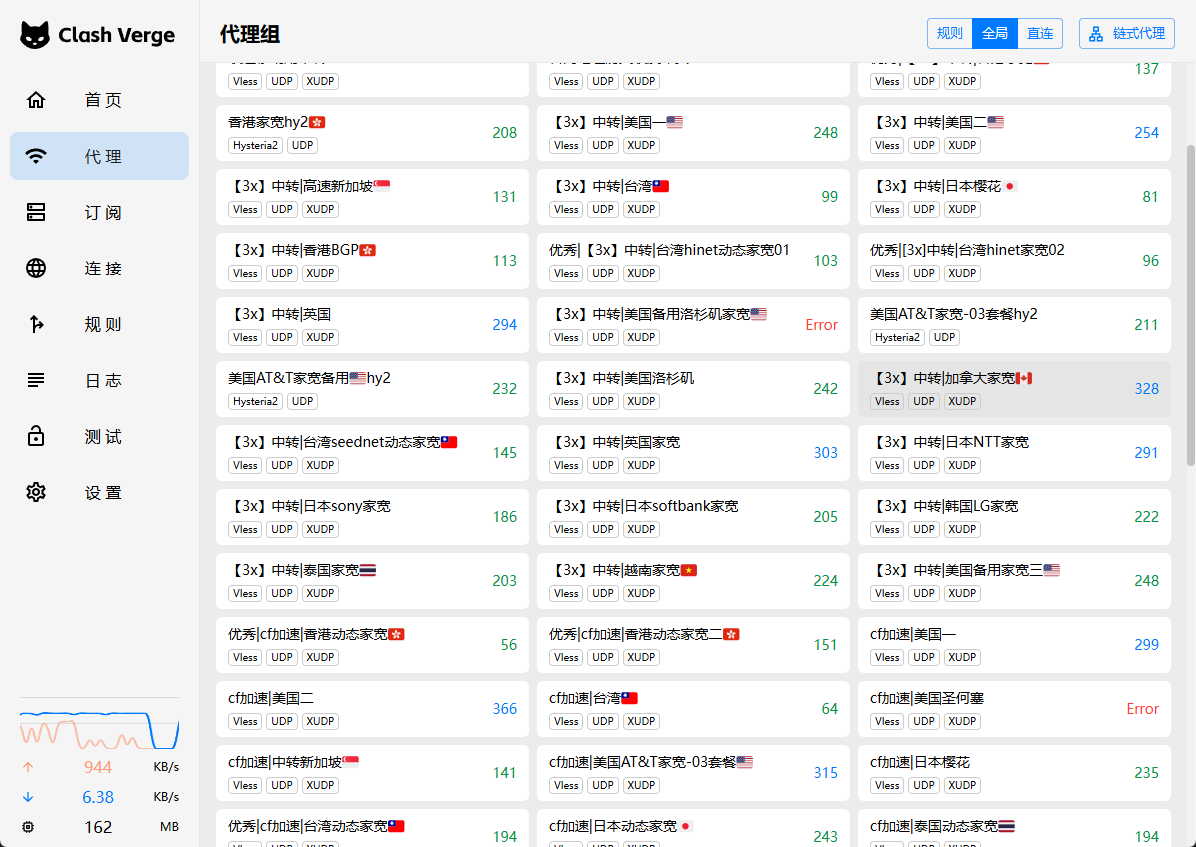Select 【3x】中转|香港BGP node
Image resolution: width=1196 pixels, height=847 pixels.
tap(372, 261)
